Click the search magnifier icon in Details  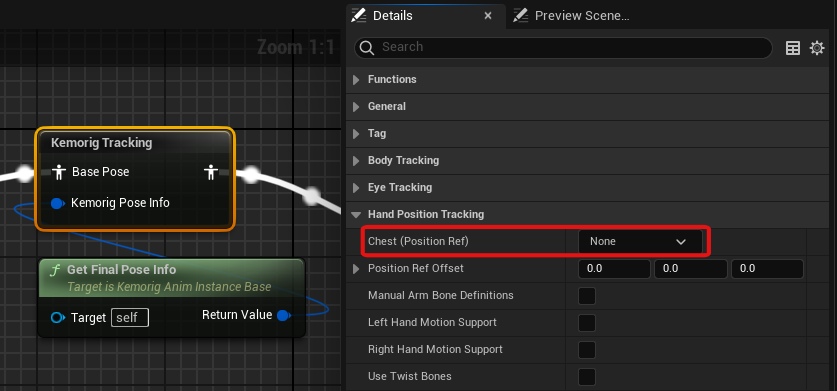point(367,48)
